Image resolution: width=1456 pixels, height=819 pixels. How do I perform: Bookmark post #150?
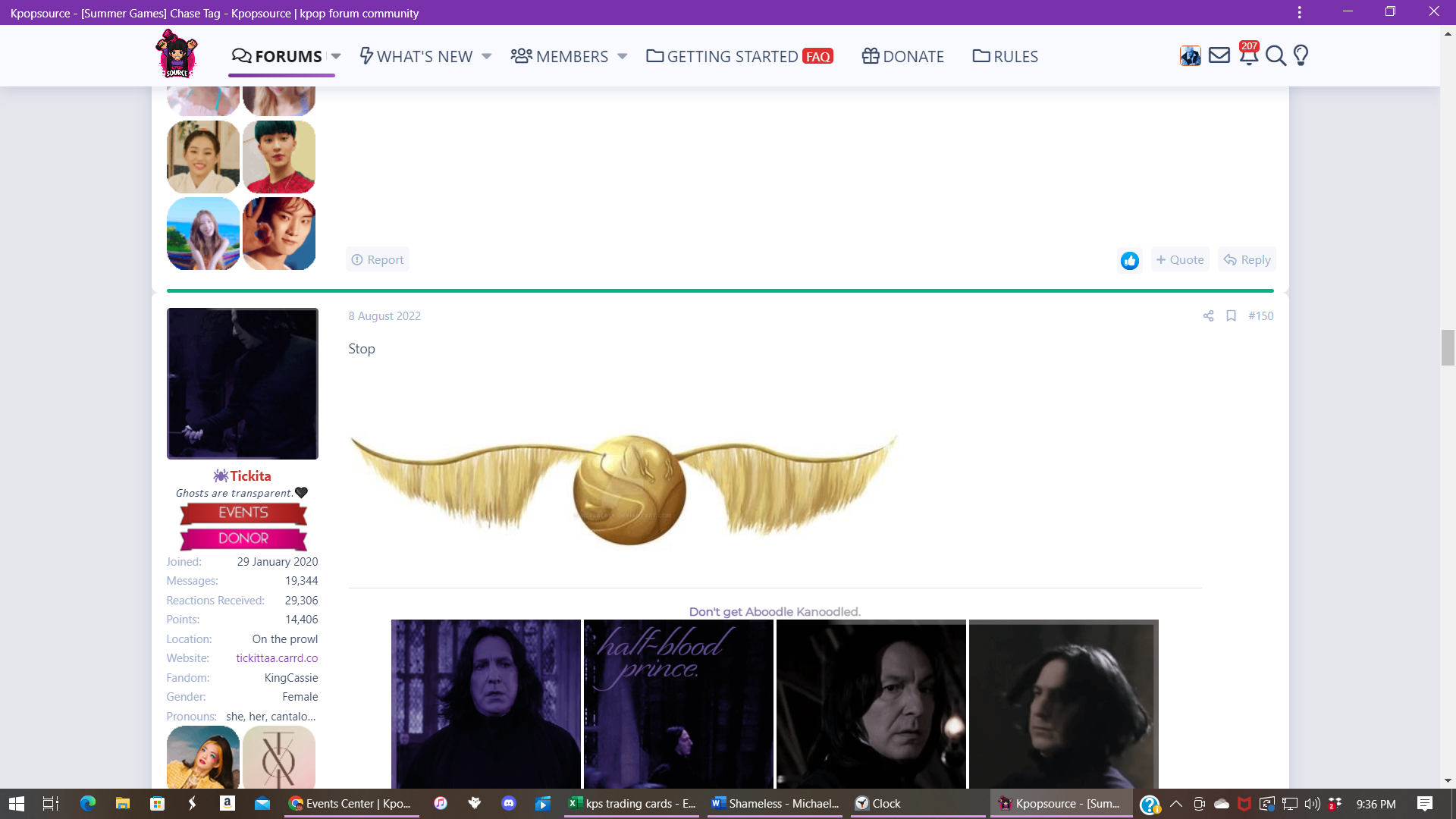click(1232, 315)
